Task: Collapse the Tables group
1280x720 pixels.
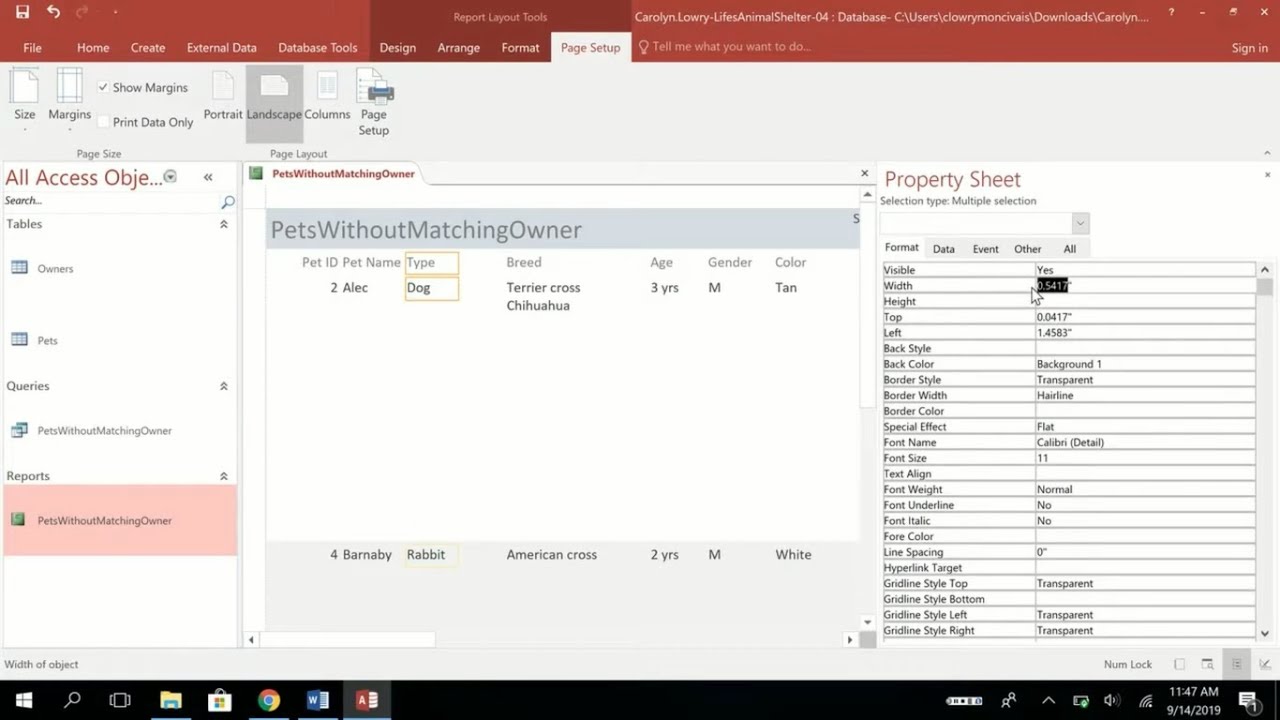Action: coord(224,224)
